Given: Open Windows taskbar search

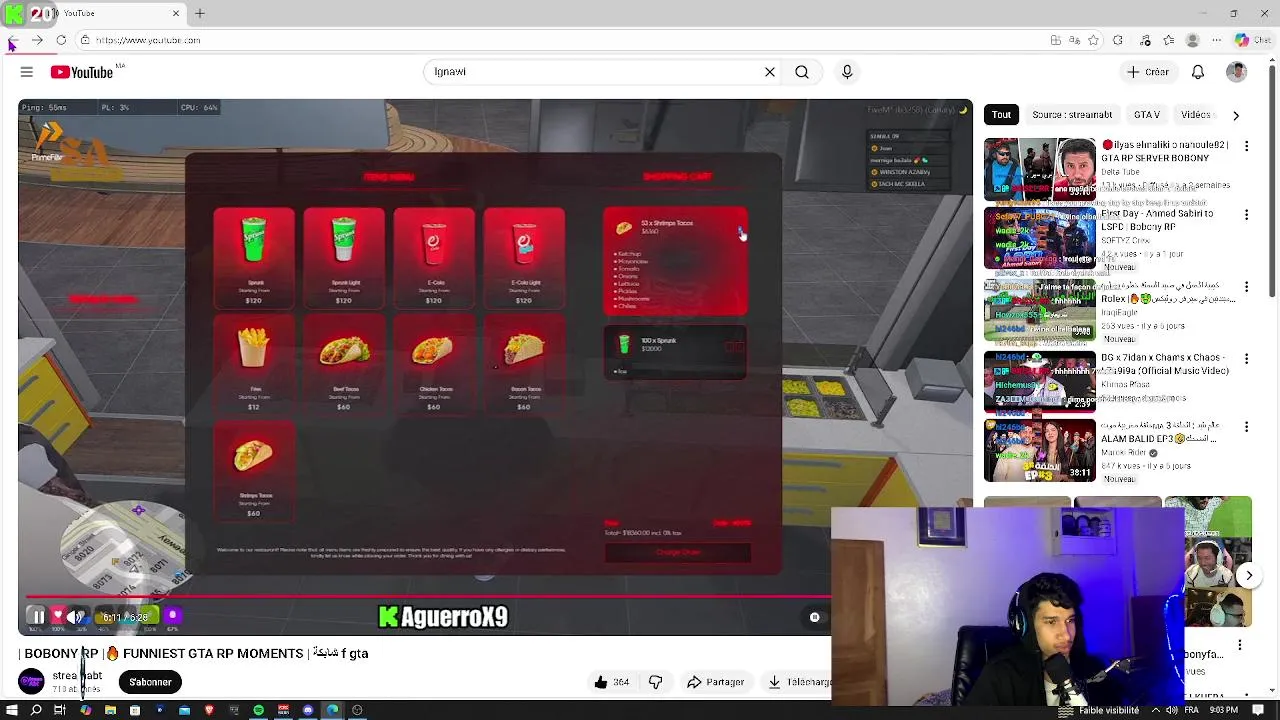Looking at the screenshot, I should 36,710.
